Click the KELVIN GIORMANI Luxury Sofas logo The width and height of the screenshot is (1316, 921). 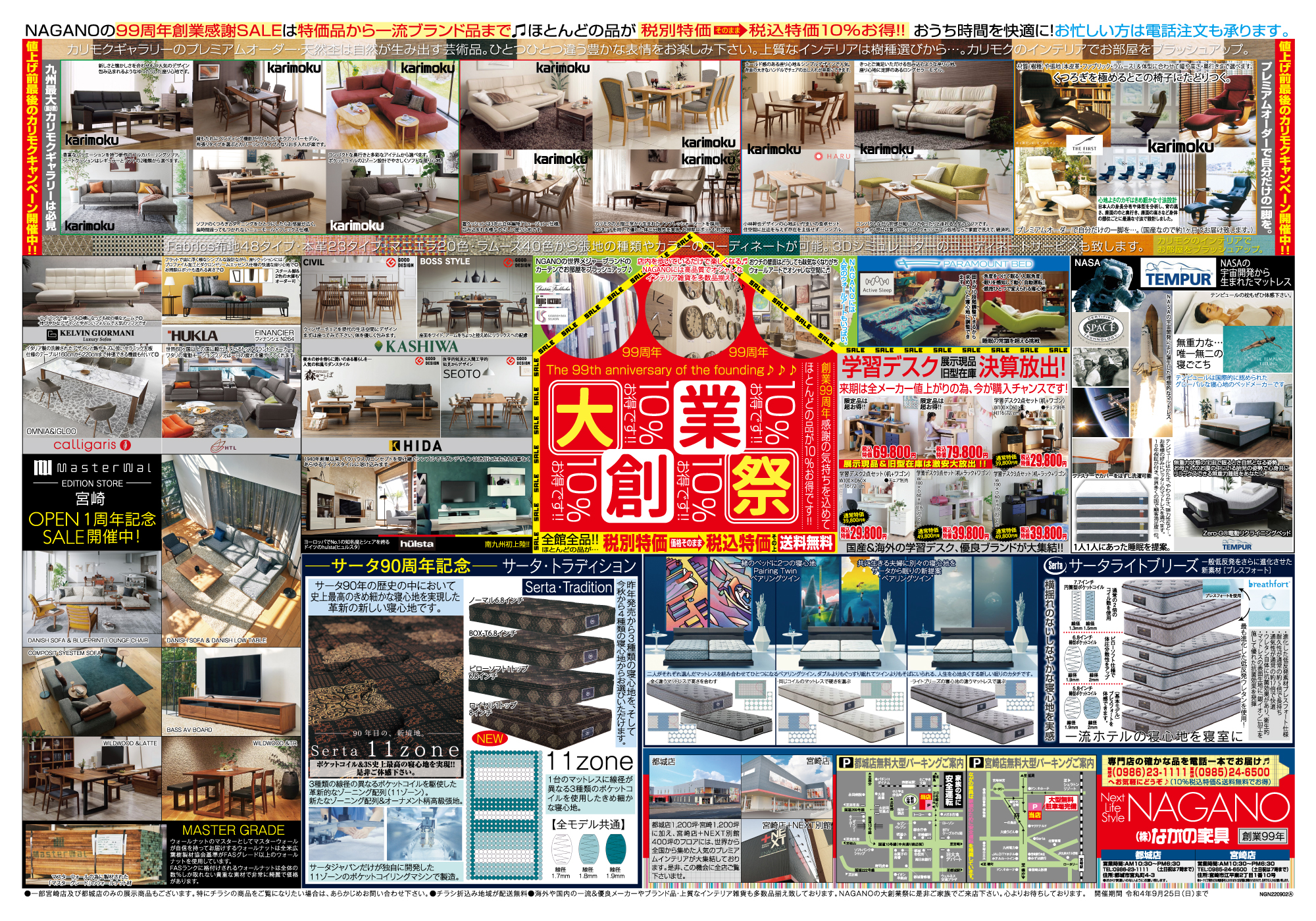[91, 335]
